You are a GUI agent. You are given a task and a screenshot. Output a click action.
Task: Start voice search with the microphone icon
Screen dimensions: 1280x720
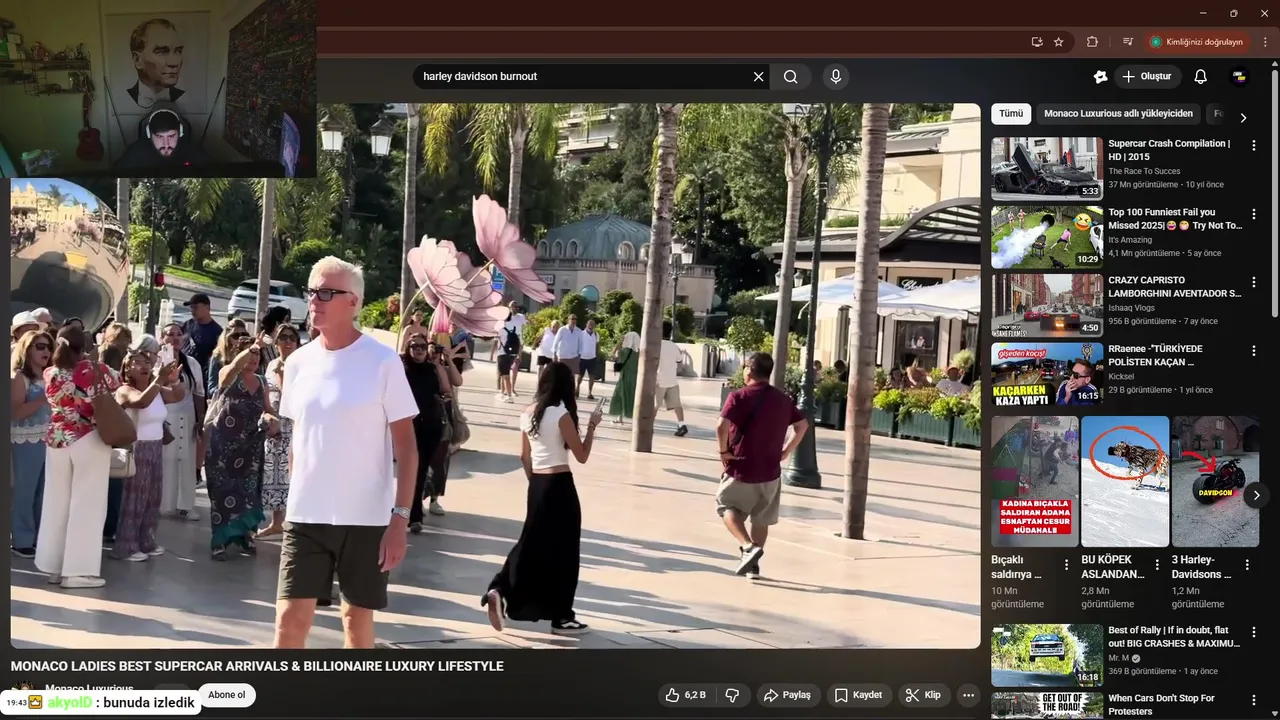tap(836, 77)
